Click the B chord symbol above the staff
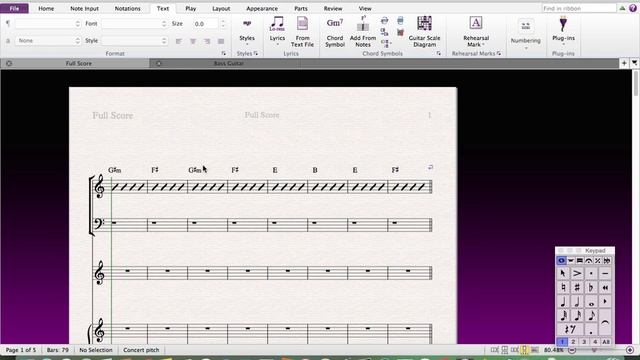The image size is (640, 360). pyautogui.click(x=315, y=170)
